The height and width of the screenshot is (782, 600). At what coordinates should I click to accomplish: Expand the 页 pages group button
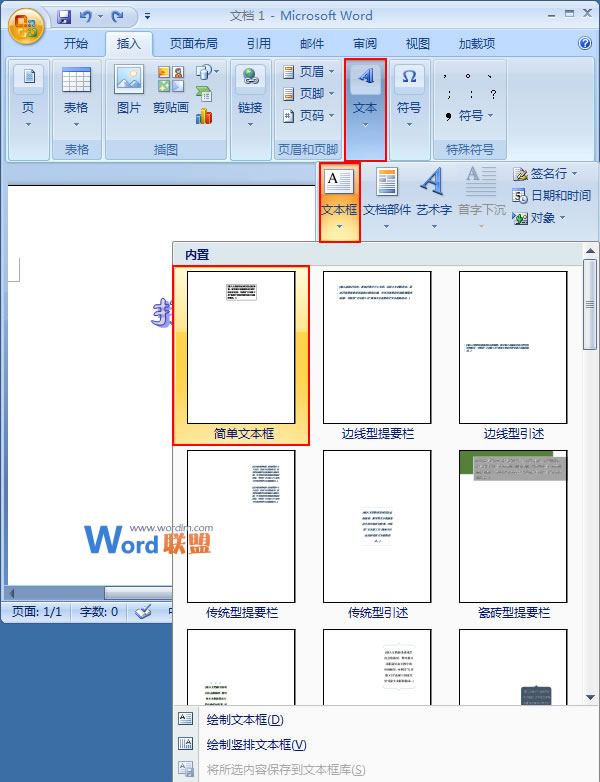click(28, 97)
